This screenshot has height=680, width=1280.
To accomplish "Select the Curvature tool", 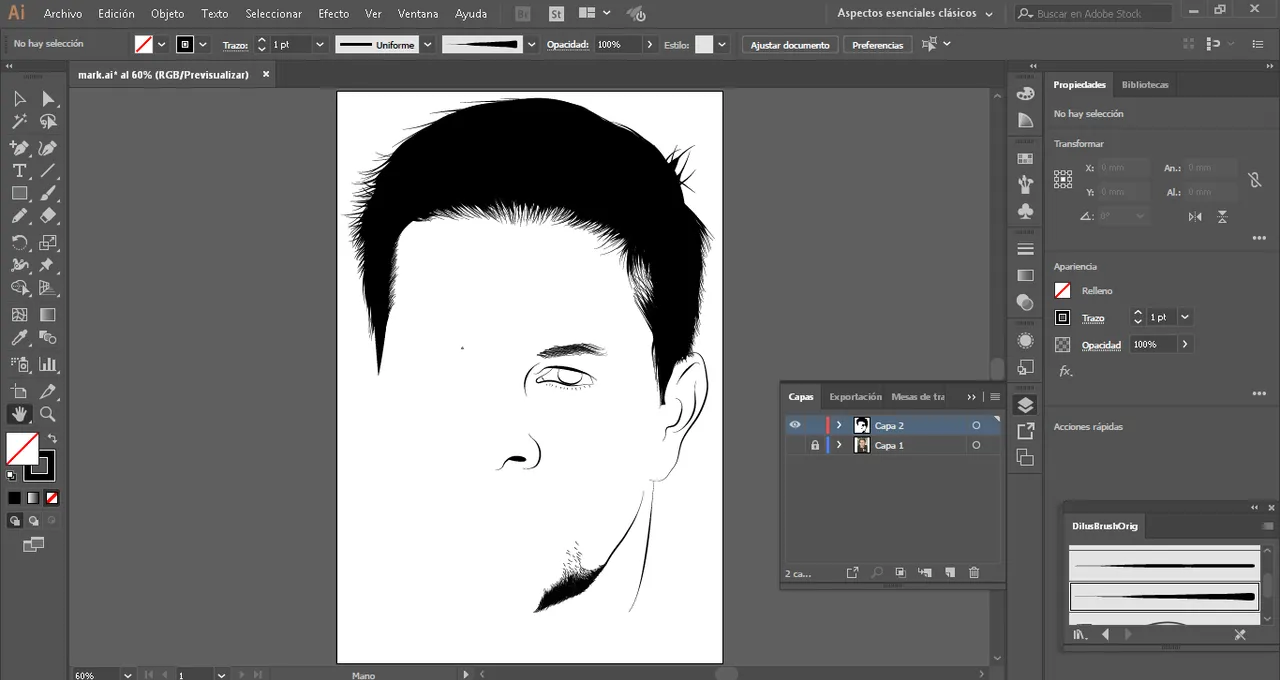I will (48, 148).
